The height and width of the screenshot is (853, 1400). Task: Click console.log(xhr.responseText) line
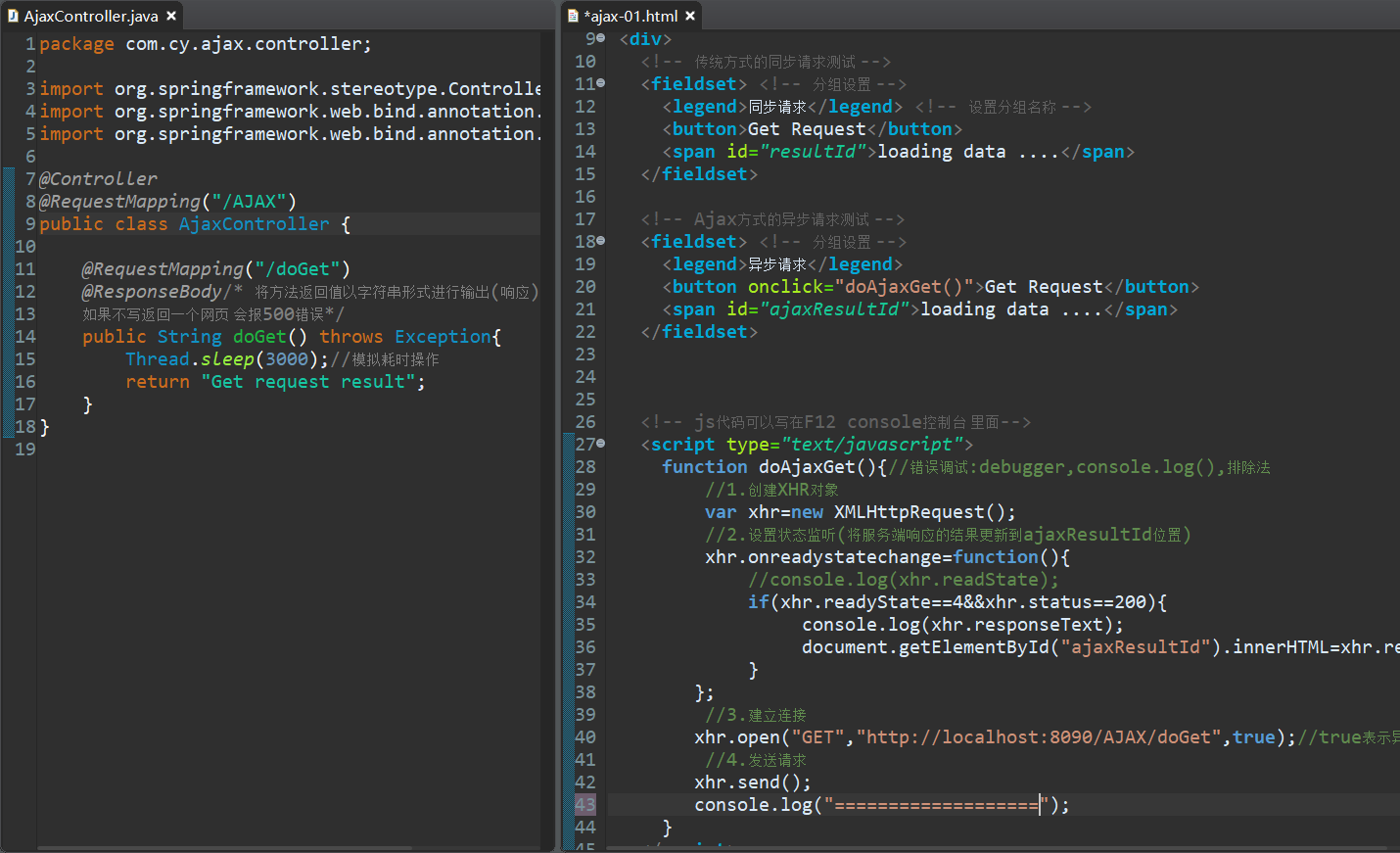pyautogui.click(x=962, y=624)
